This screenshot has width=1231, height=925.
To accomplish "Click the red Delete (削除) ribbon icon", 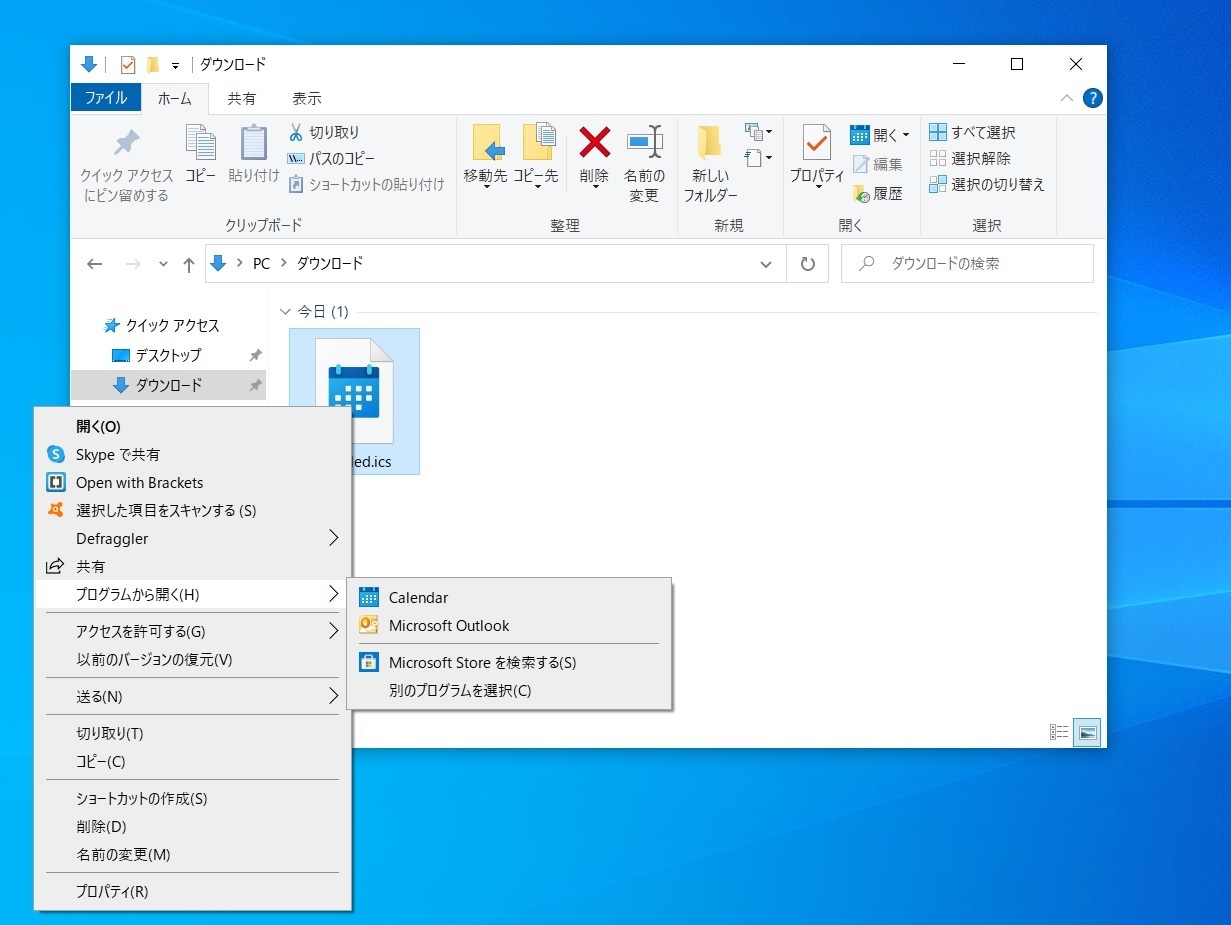I will tap(594, 145).
